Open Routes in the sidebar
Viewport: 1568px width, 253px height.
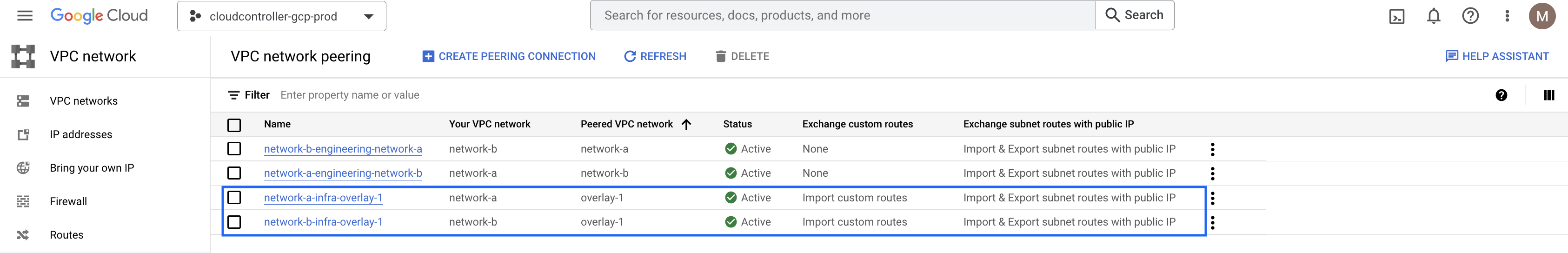[x=66, y=235]
